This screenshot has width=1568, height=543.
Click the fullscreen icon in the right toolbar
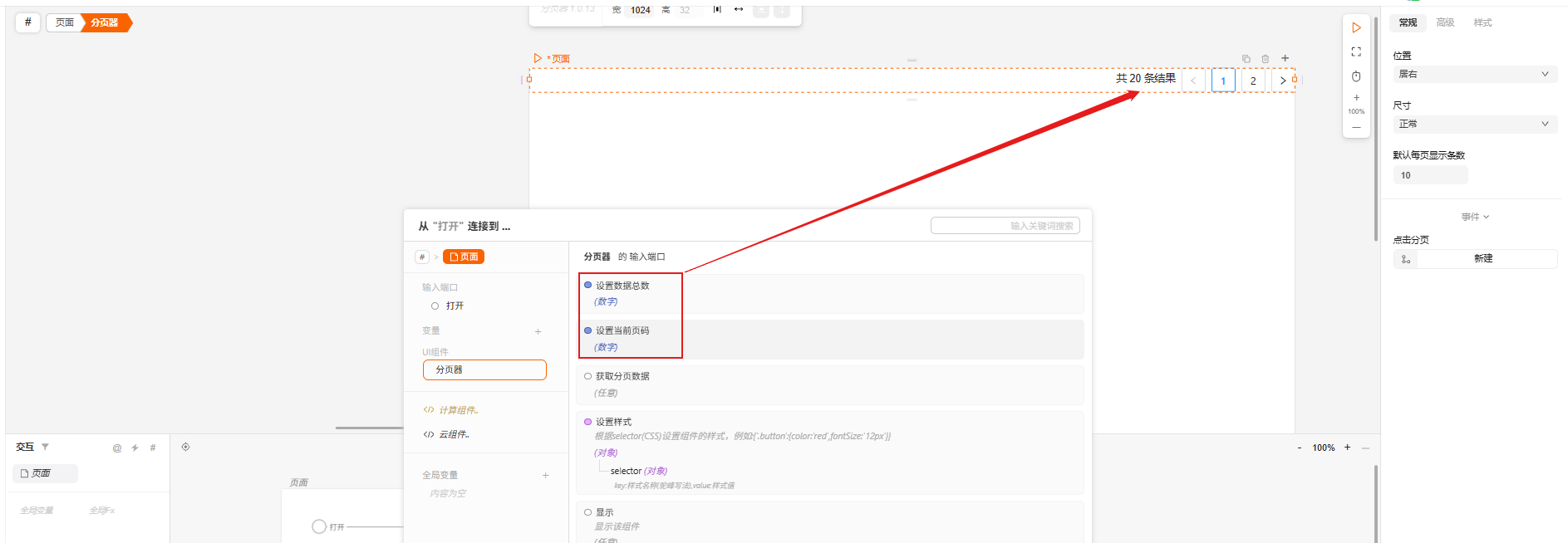[1356, 51]
